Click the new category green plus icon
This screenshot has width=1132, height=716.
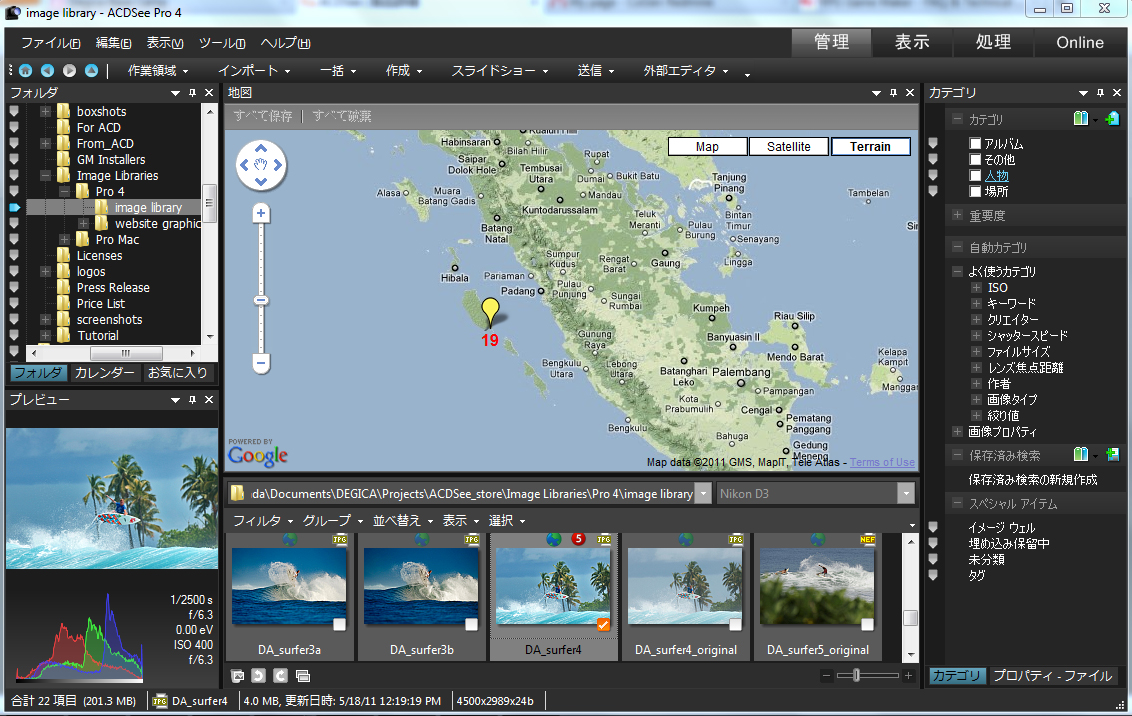click(x=1112, y=119)
